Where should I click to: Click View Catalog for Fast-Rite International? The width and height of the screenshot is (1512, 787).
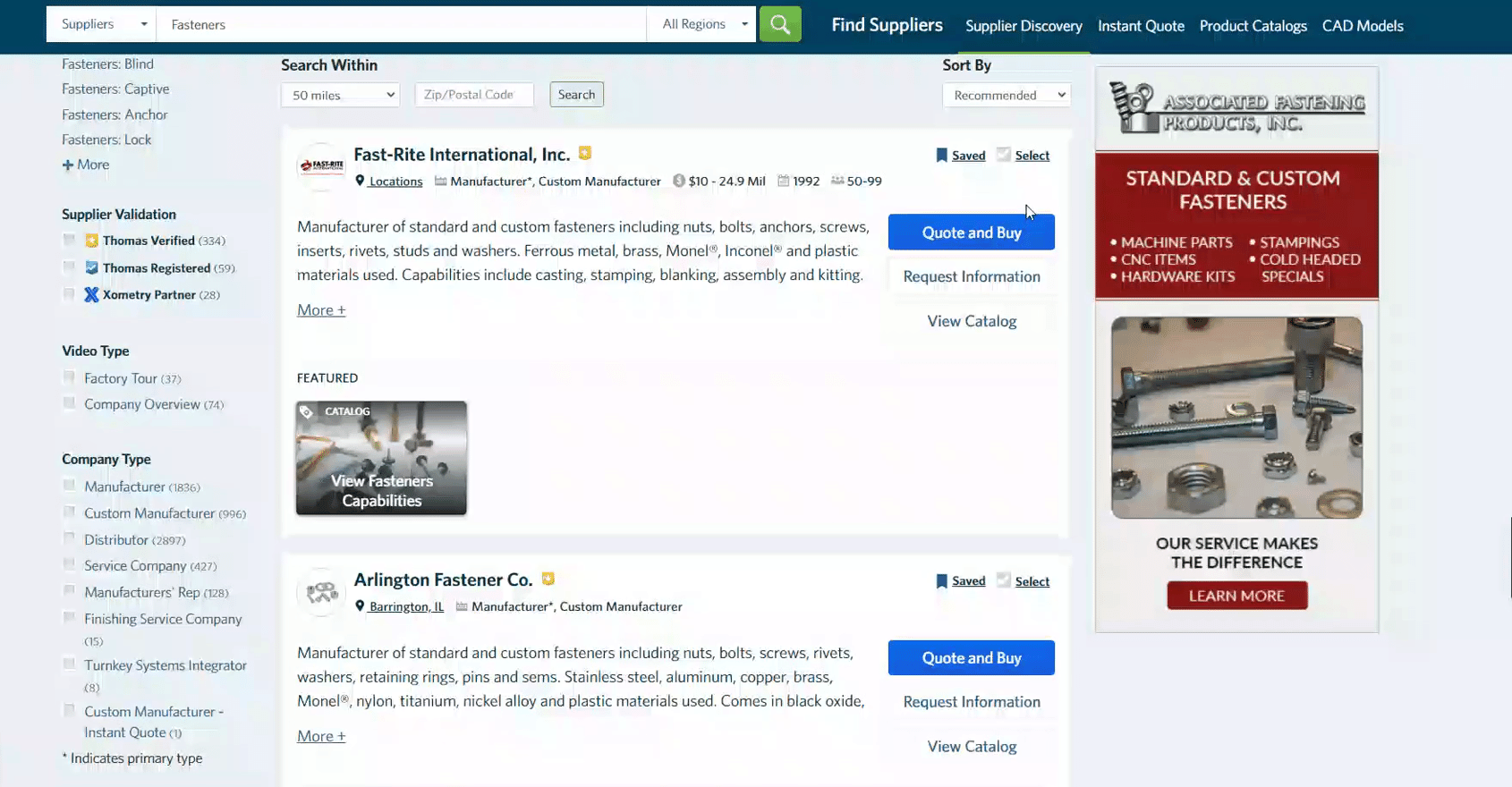click(x=972, y=321)
